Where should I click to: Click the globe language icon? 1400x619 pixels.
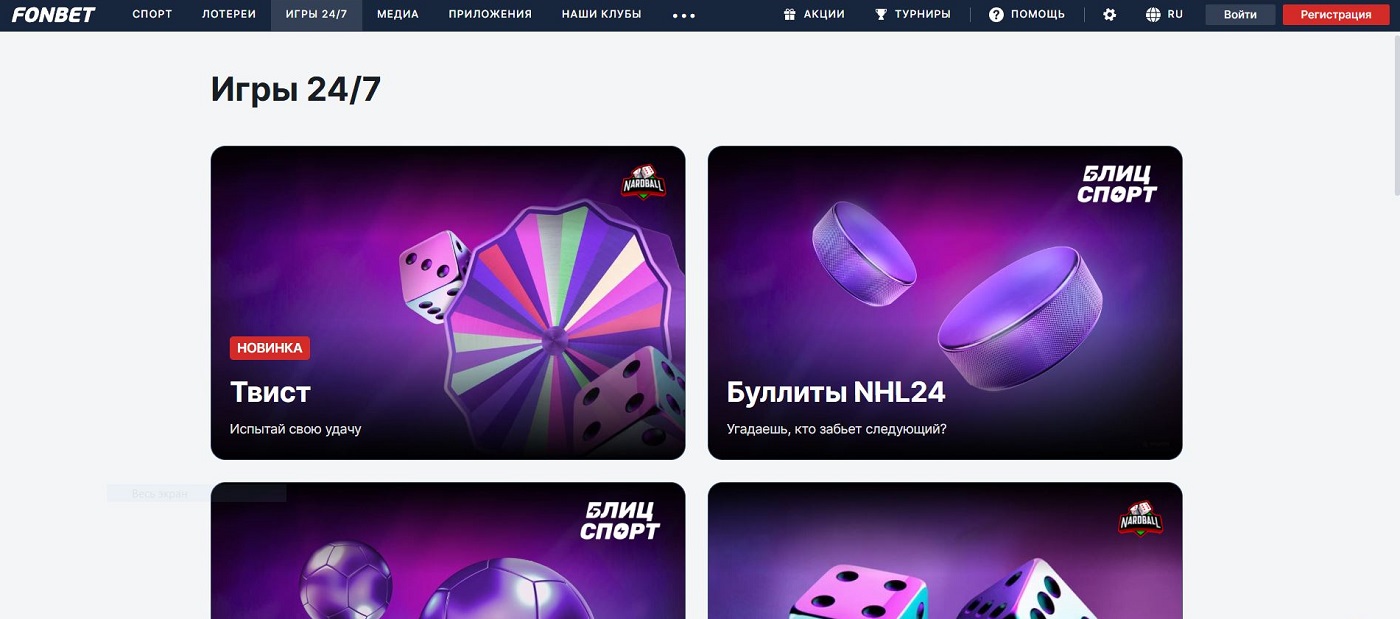pos(1153,15)
